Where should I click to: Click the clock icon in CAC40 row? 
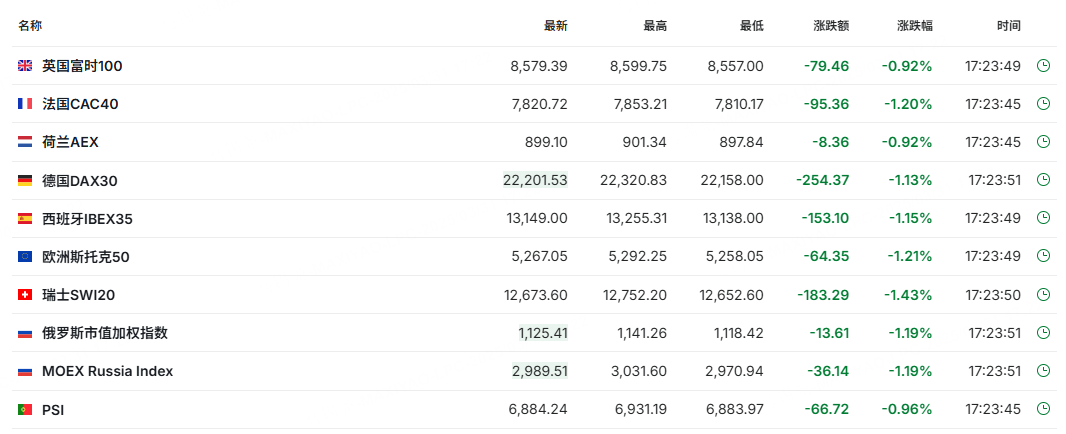[x=1043, y=104]
